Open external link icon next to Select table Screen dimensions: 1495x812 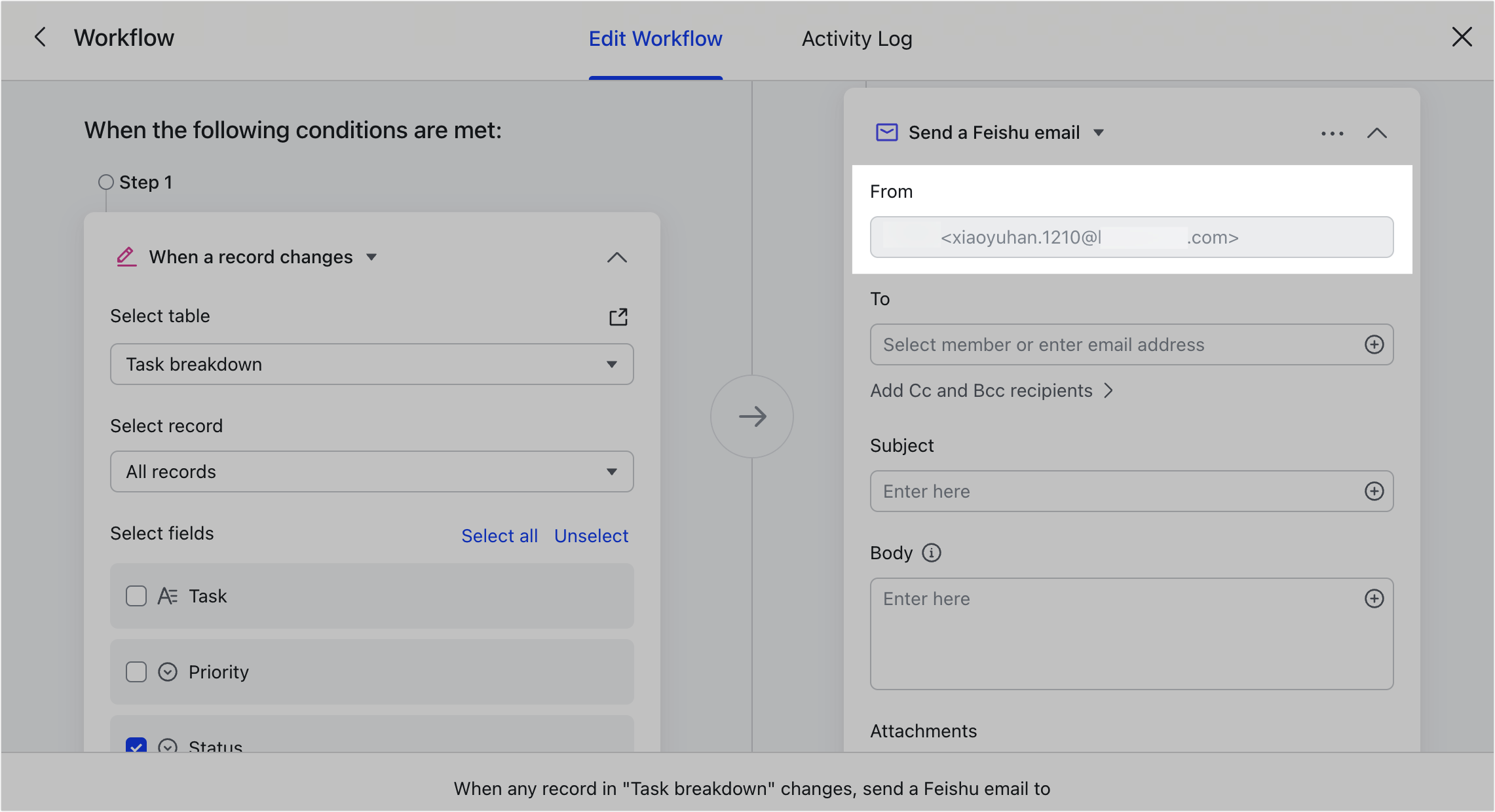coord(618,317)
